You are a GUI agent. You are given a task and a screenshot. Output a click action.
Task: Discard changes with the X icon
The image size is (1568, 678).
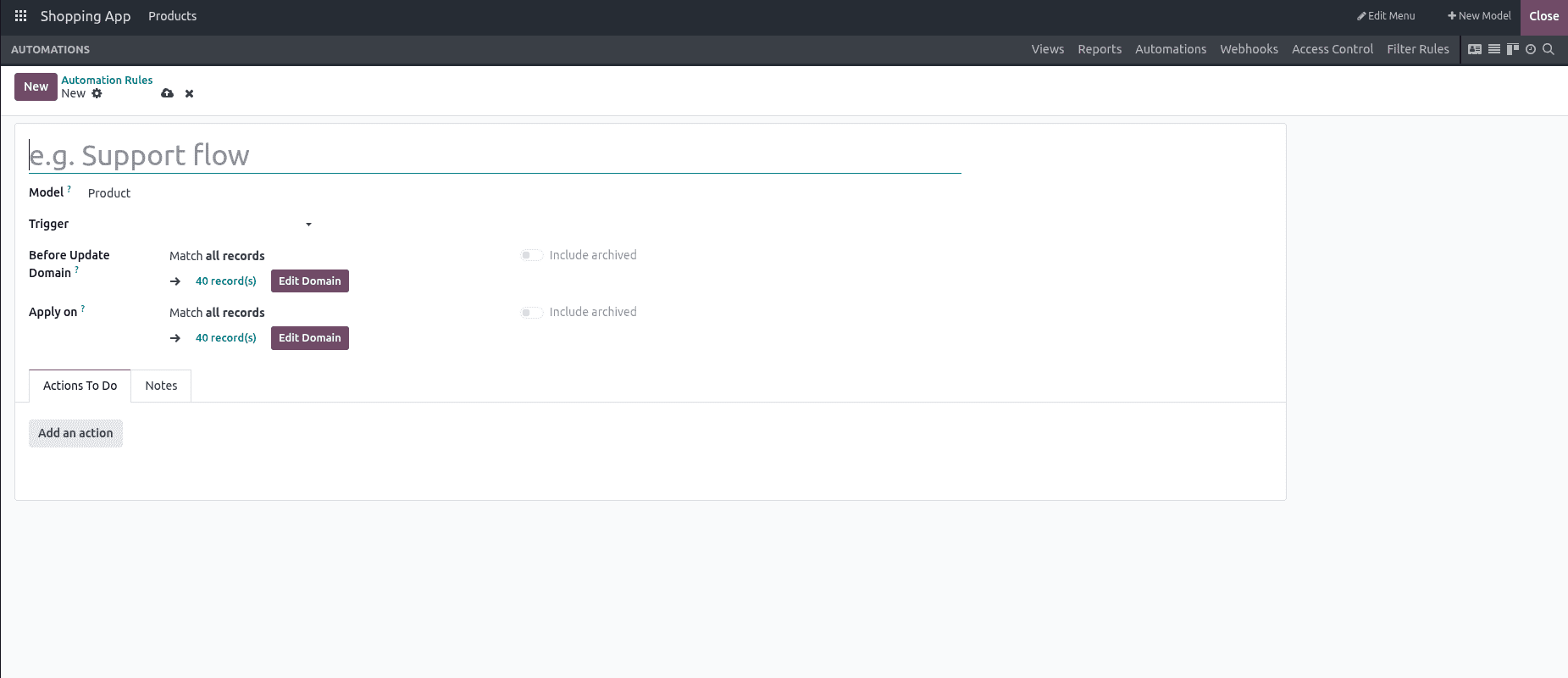pos(189,93)
